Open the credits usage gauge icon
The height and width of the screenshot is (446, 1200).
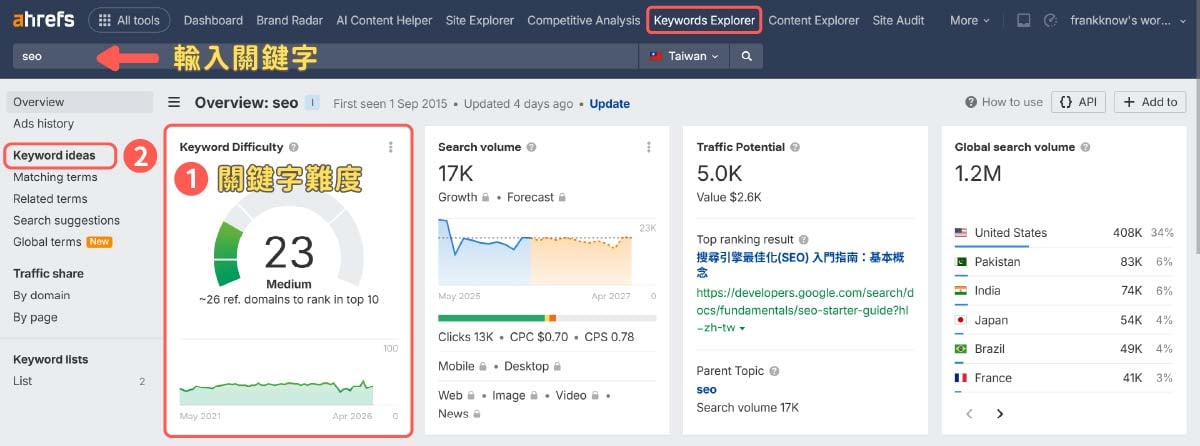point(1050,20)
